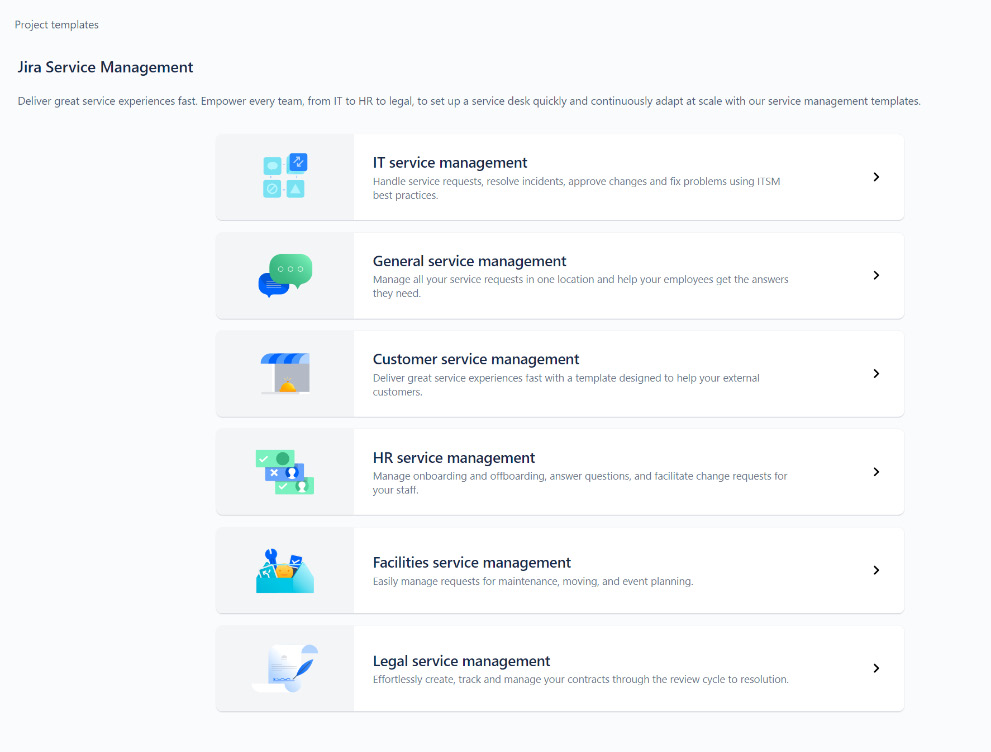Viewport: 991px width, 752px height.
Task: Click the 'Manage all your service requests' description
Action: [580, 286]
